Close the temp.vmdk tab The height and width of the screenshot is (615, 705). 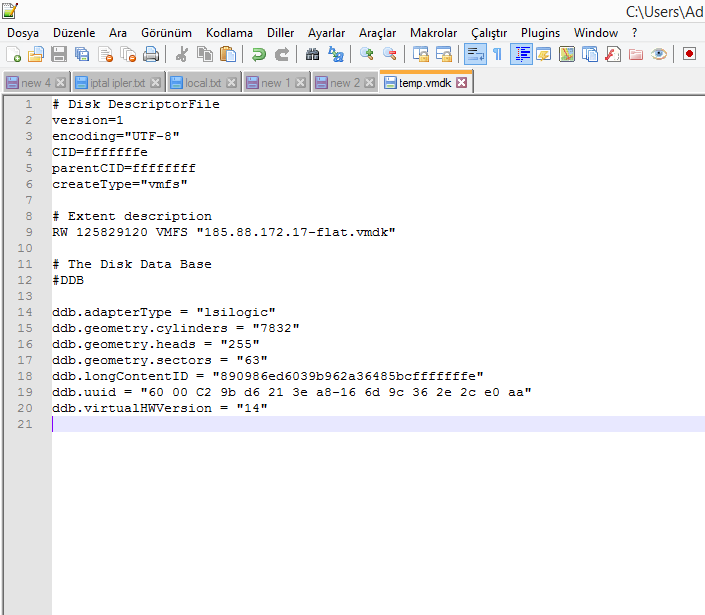[461, 83]
